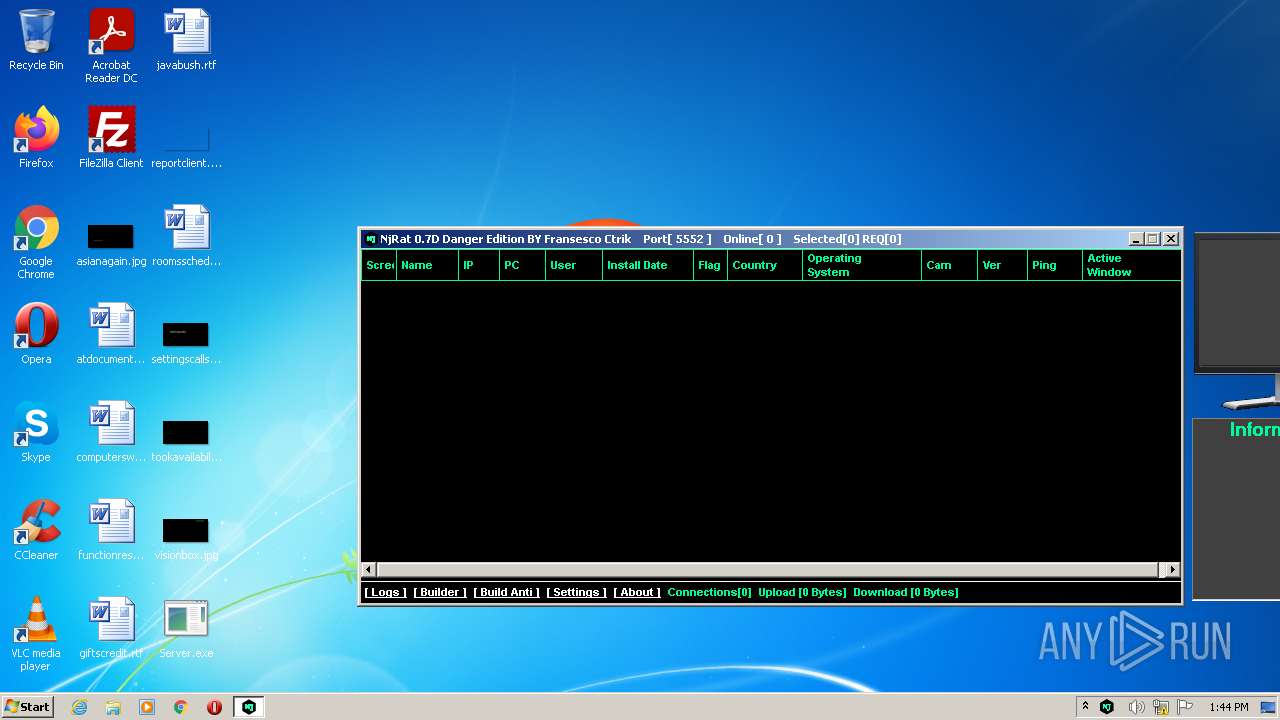Click the Connections[0] status text
This screenshot has width=1280, height=720.
coord(709,592)
